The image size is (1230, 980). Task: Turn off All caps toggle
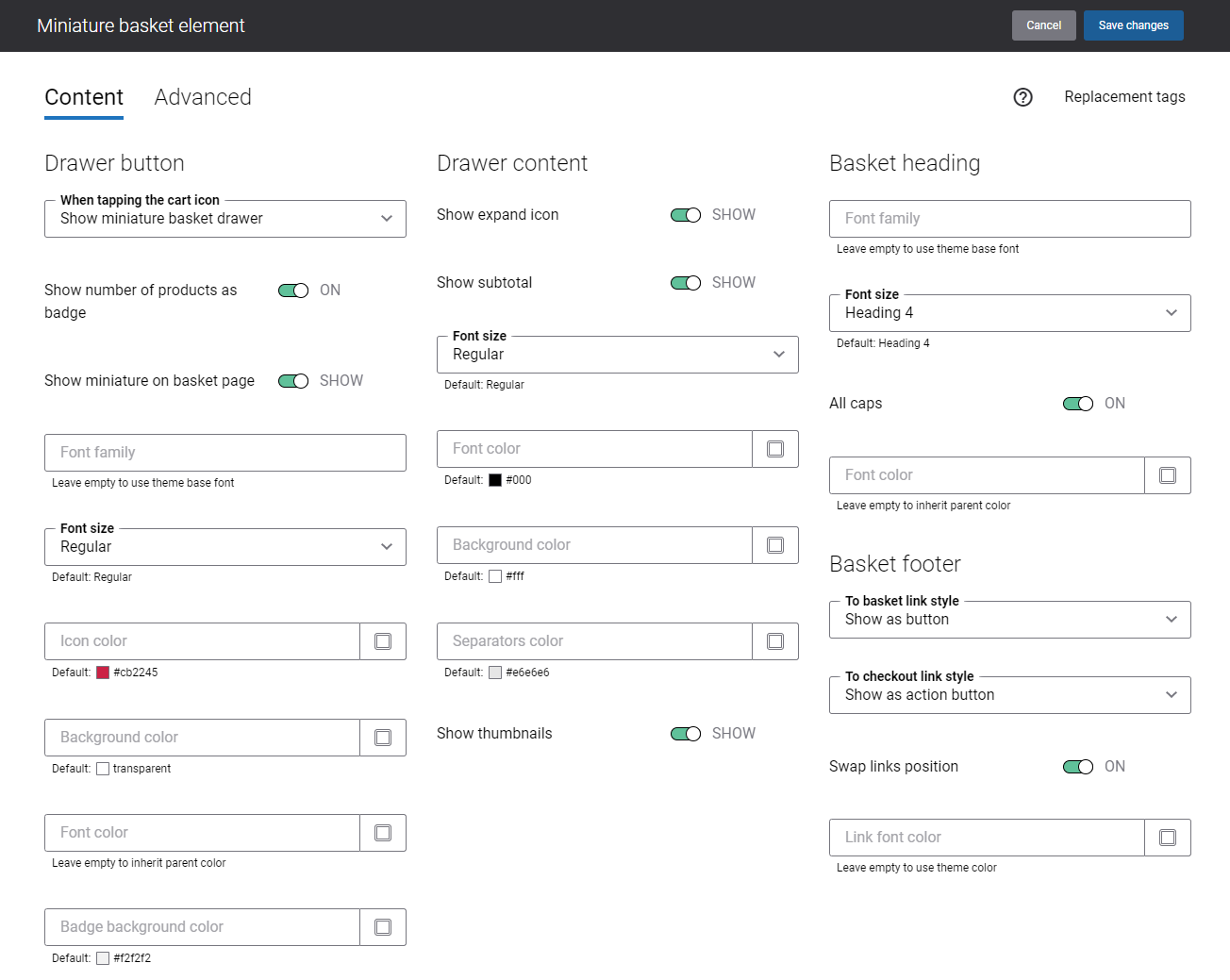pos(1078,404)
